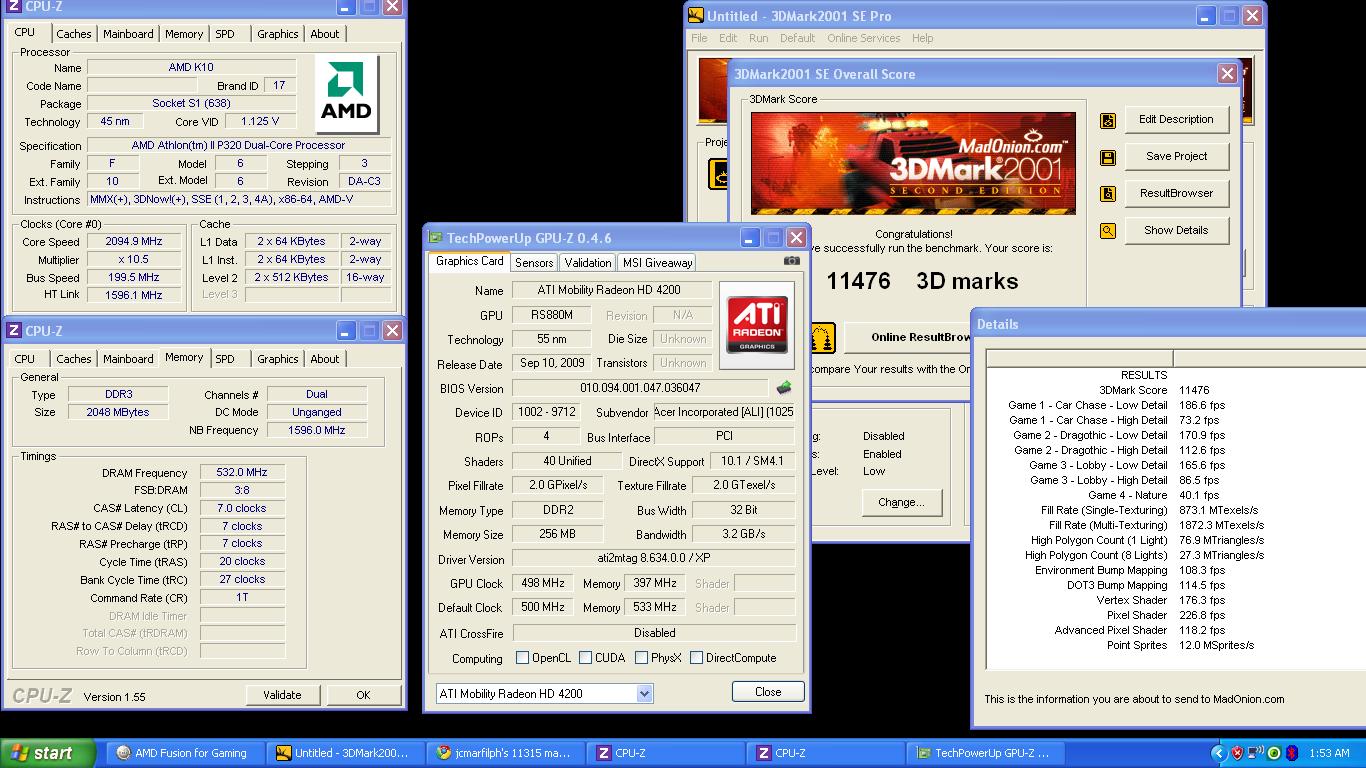Screen dimensions: 1366x768
Task: Click the Bluetooth tray icon
Action: (1292, 753)
